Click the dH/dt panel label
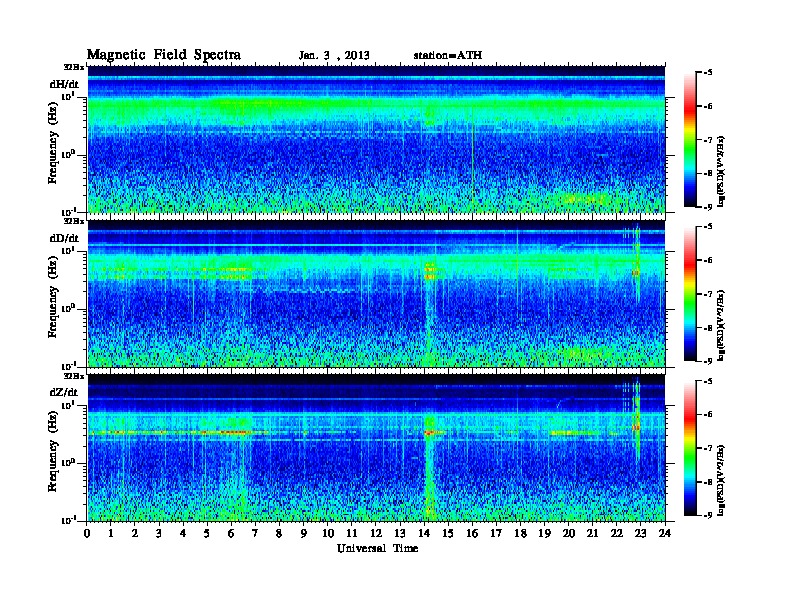 (64, 84)
